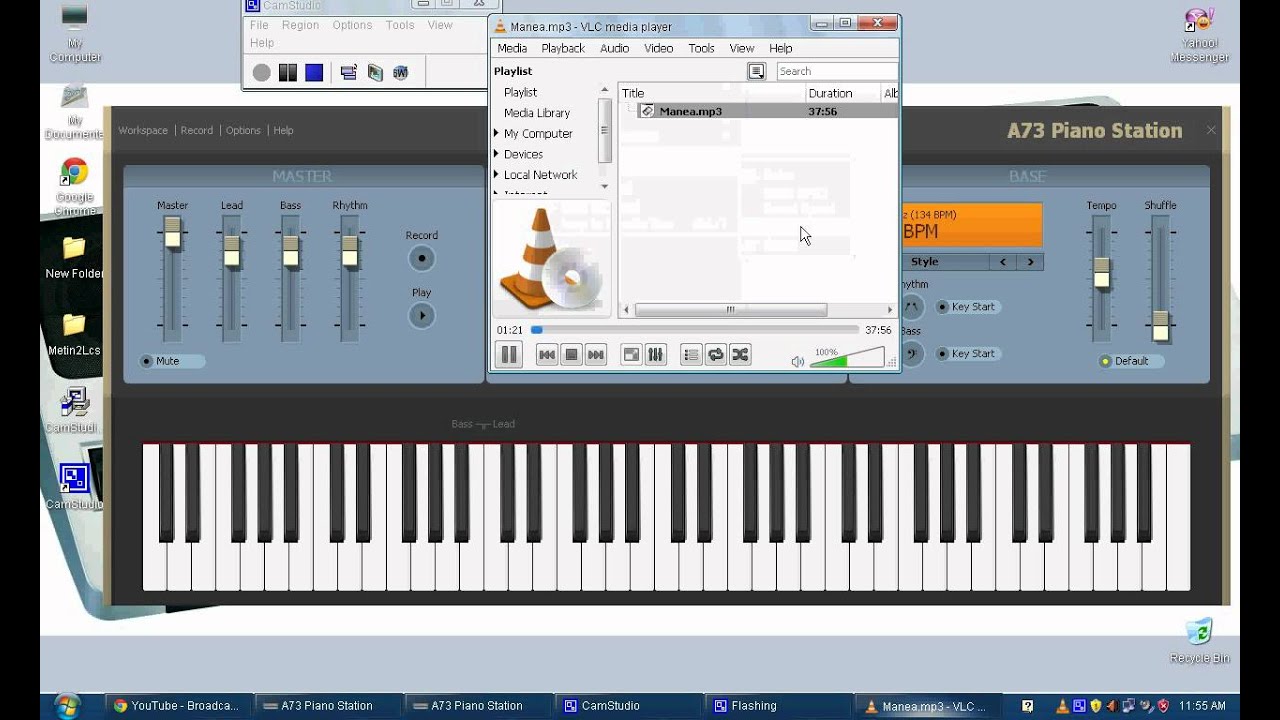Click VLC seek bar progress

coord(695,329)
